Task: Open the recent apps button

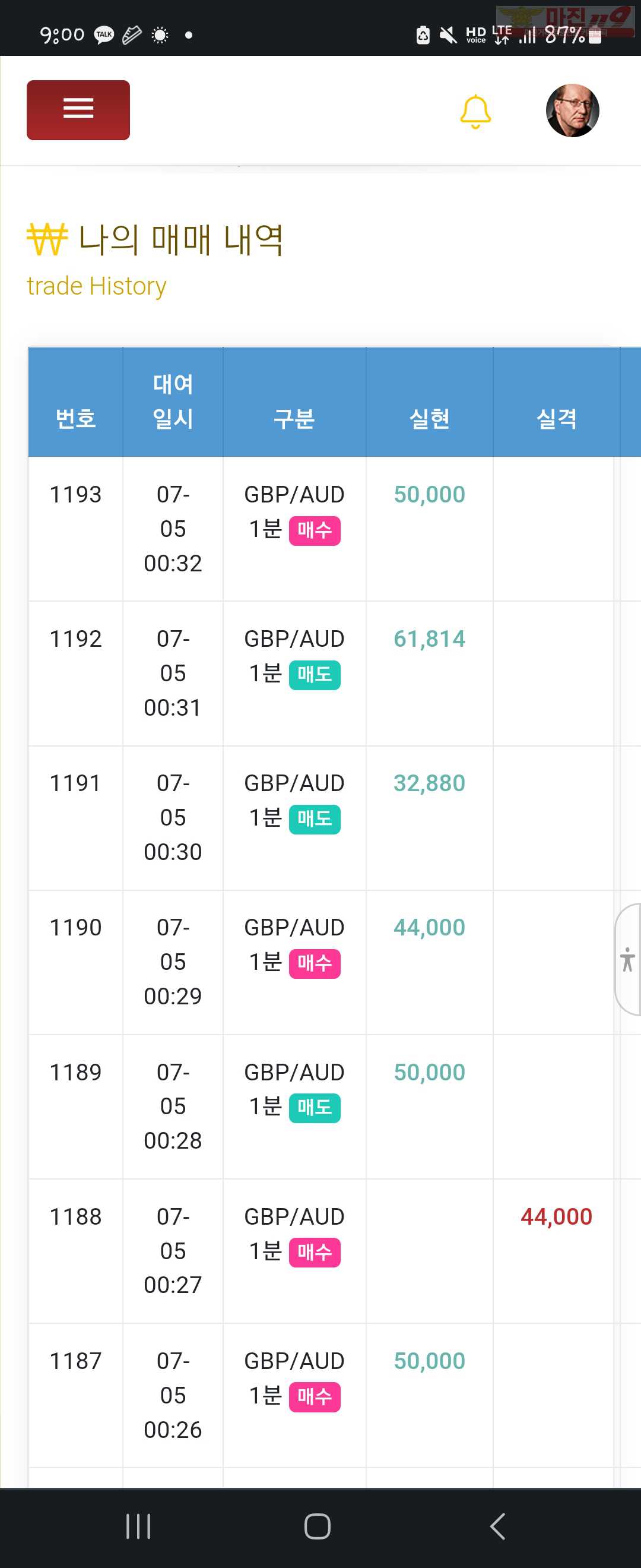Action: pos(138,1526)
